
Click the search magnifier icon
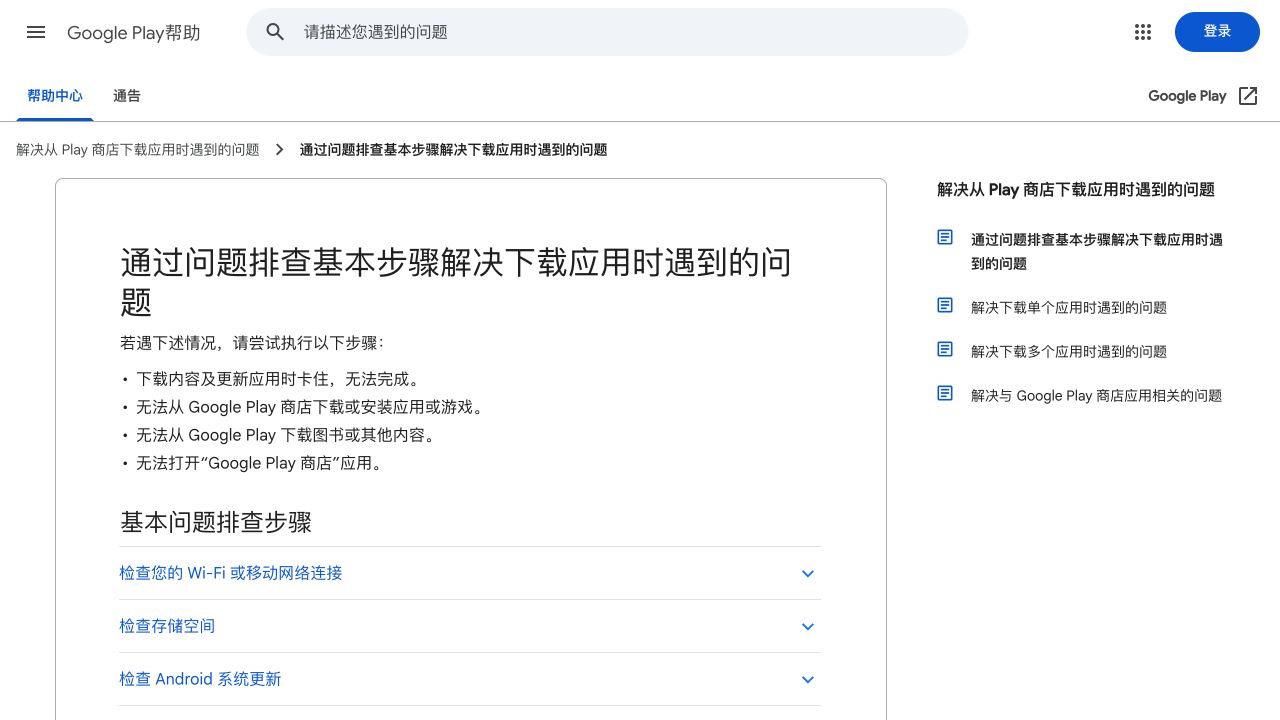pos(276,32)
